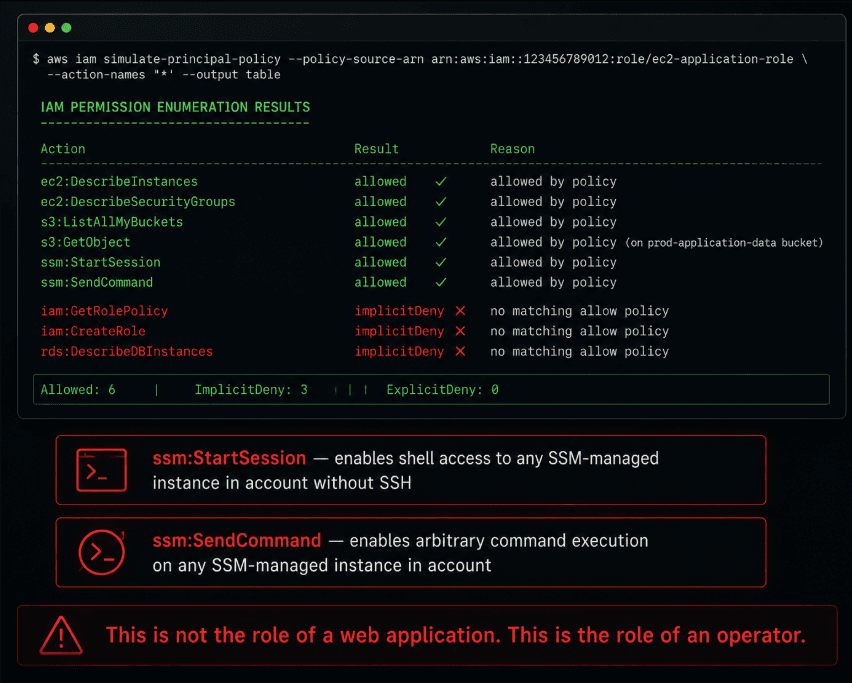Click the green maximize window dot
Viewport: 852px width, 683px height.
tap(66, 28)
